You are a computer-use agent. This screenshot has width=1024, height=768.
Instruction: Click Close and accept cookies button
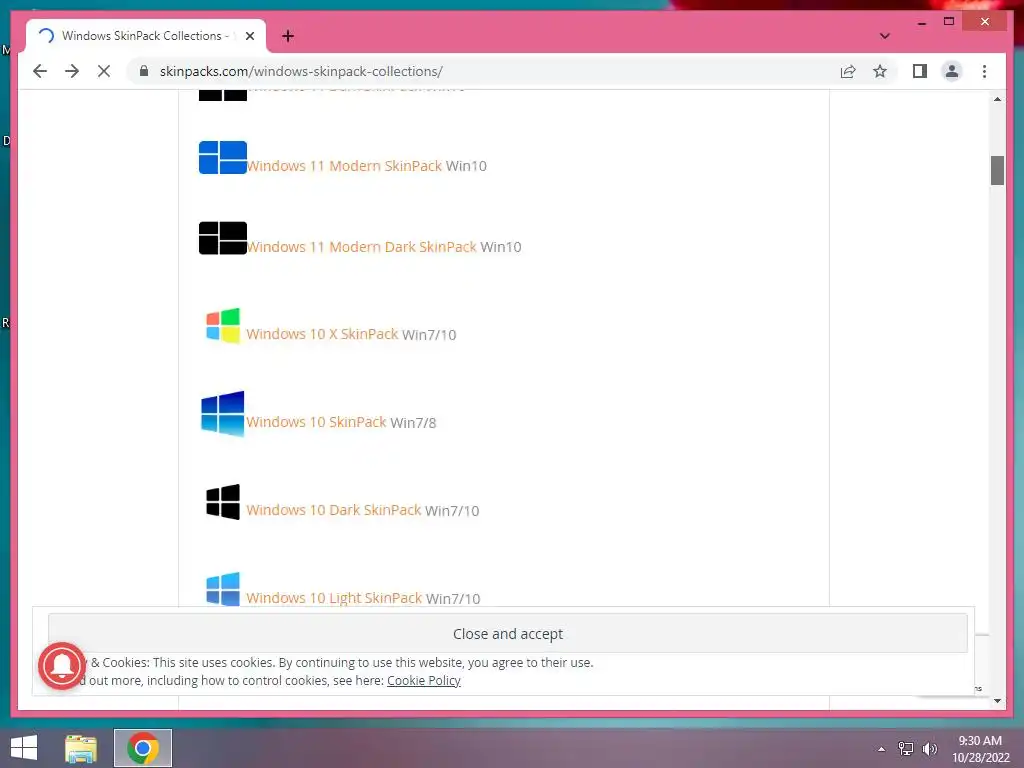click(507, 633)
